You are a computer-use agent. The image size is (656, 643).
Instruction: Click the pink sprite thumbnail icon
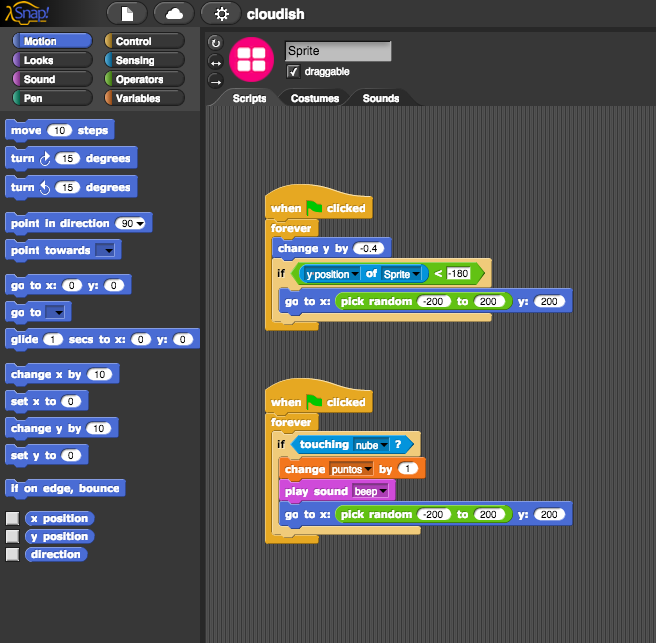click(x=251, y=60)
